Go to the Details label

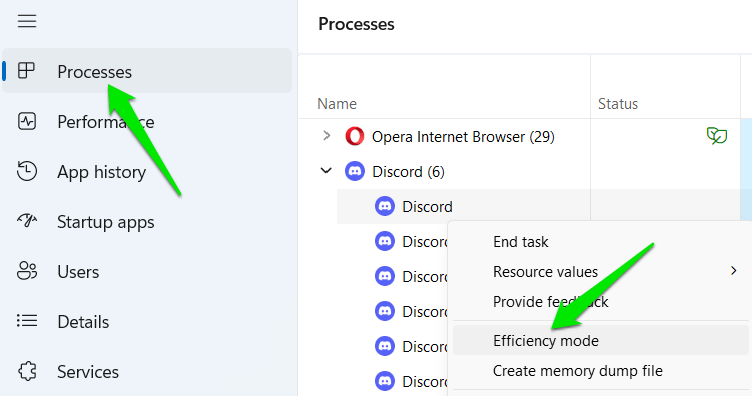pyautogui.click(x=83, y=322)
